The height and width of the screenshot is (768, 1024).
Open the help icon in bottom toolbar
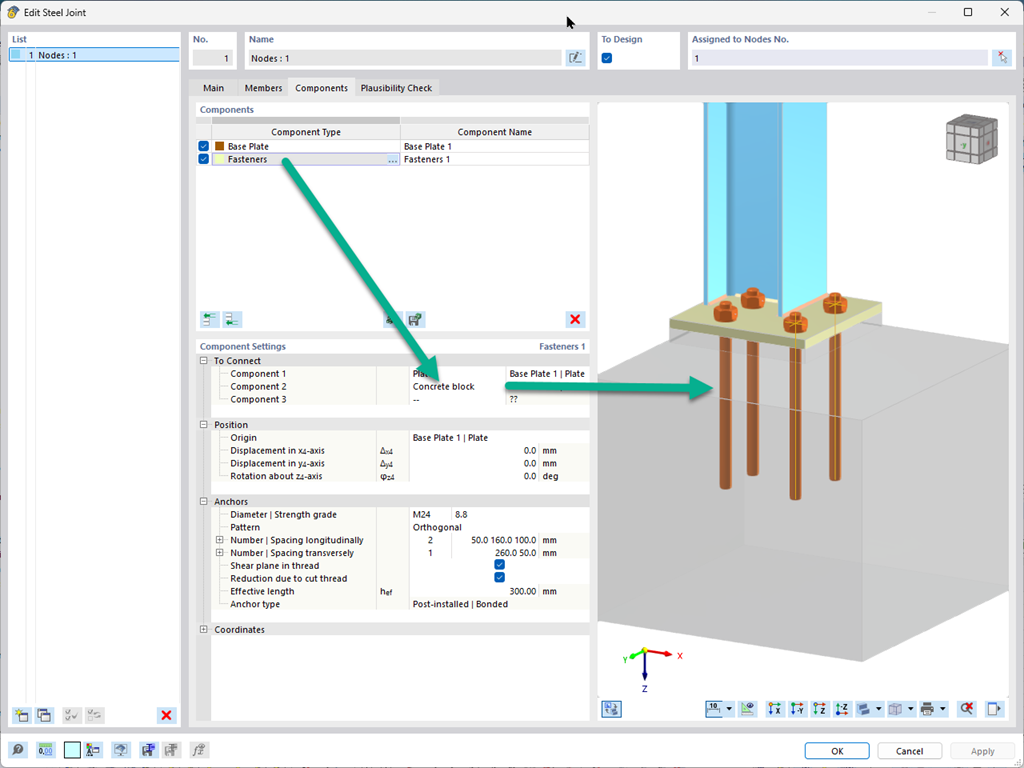pyautogui.click(x=18, y=750)
